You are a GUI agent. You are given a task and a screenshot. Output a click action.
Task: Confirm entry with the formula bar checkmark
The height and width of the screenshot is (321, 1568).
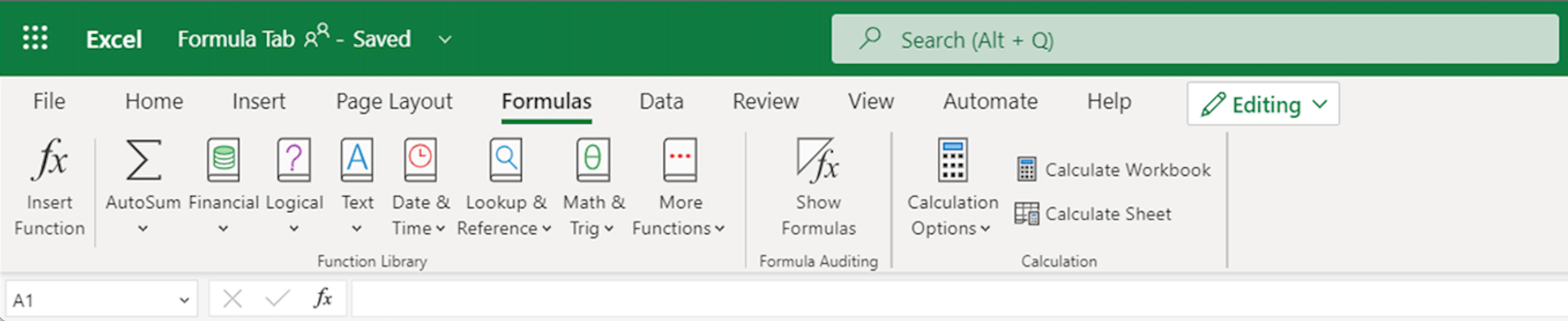277,299
